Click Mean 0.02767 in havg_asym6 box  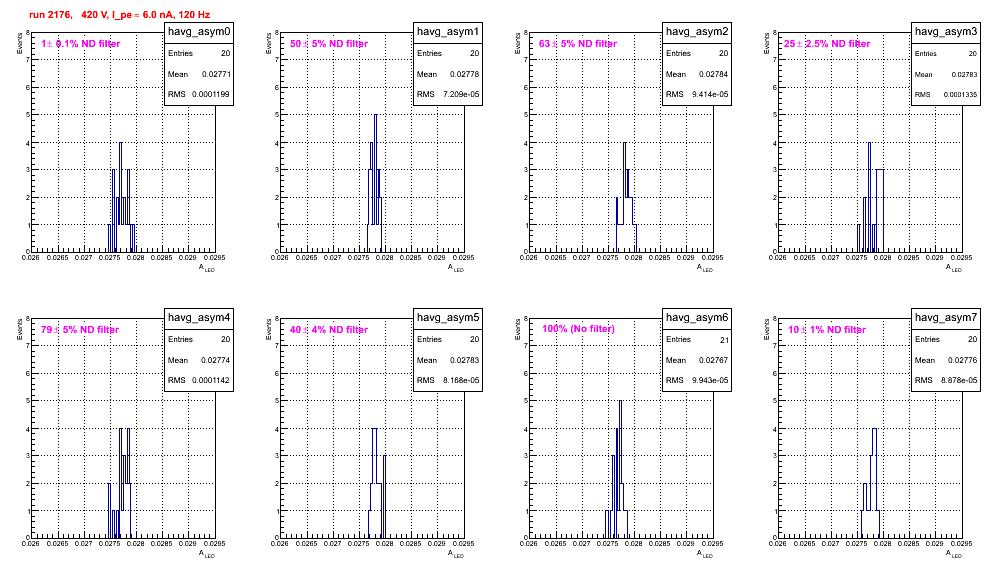click(697, 360)
